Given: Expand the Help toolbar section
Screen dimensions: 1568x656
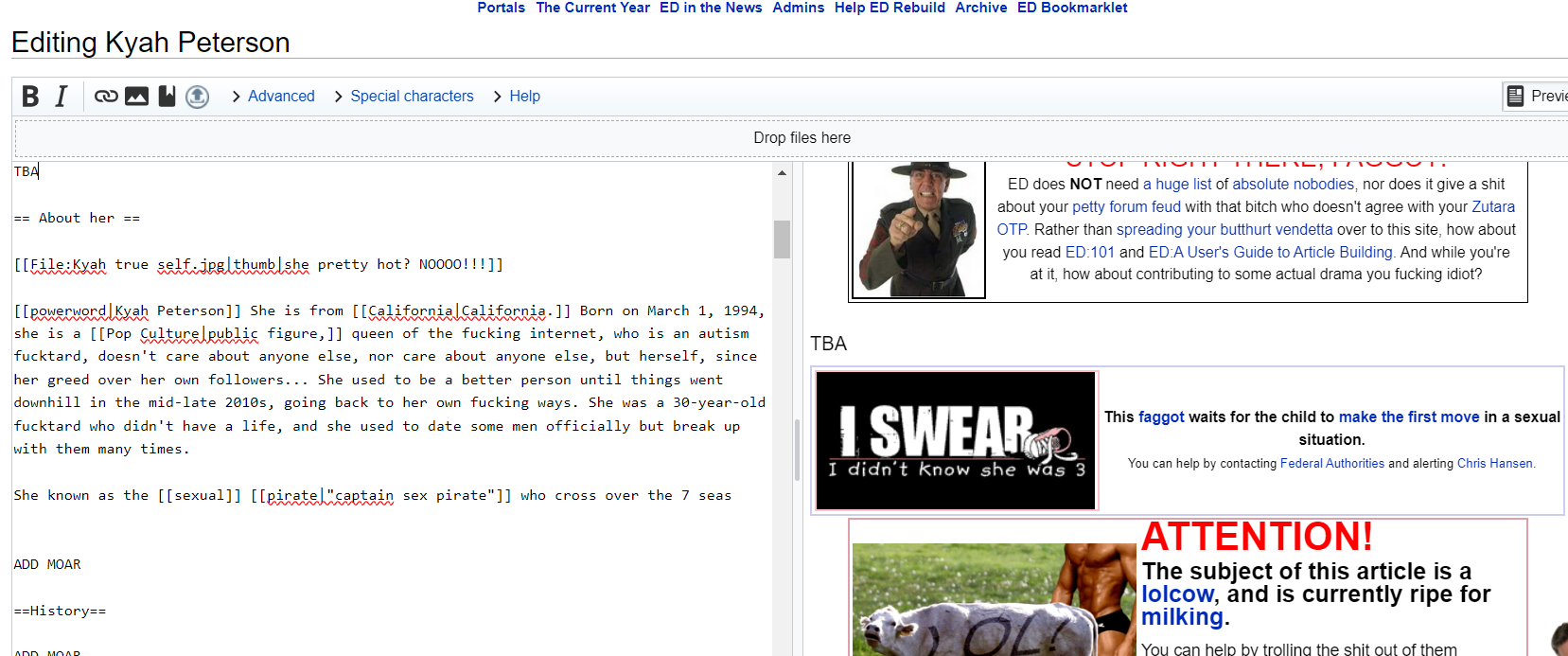Looking at the screenshot, I should tap(524, 97).
